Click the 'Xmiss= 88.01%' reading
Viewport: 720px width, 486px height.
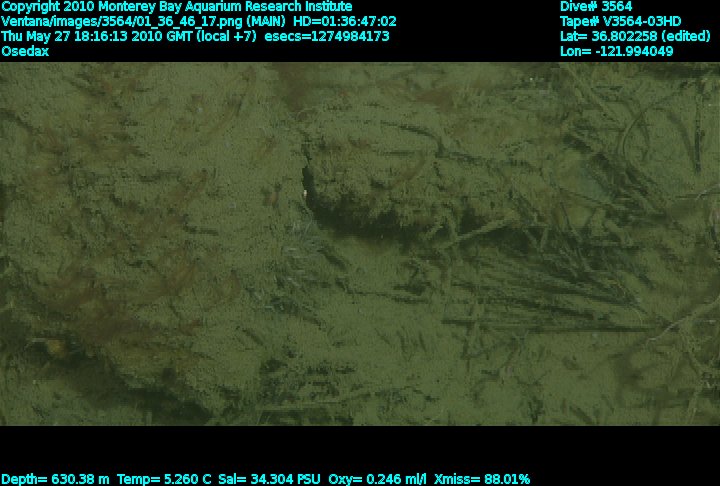482,479
